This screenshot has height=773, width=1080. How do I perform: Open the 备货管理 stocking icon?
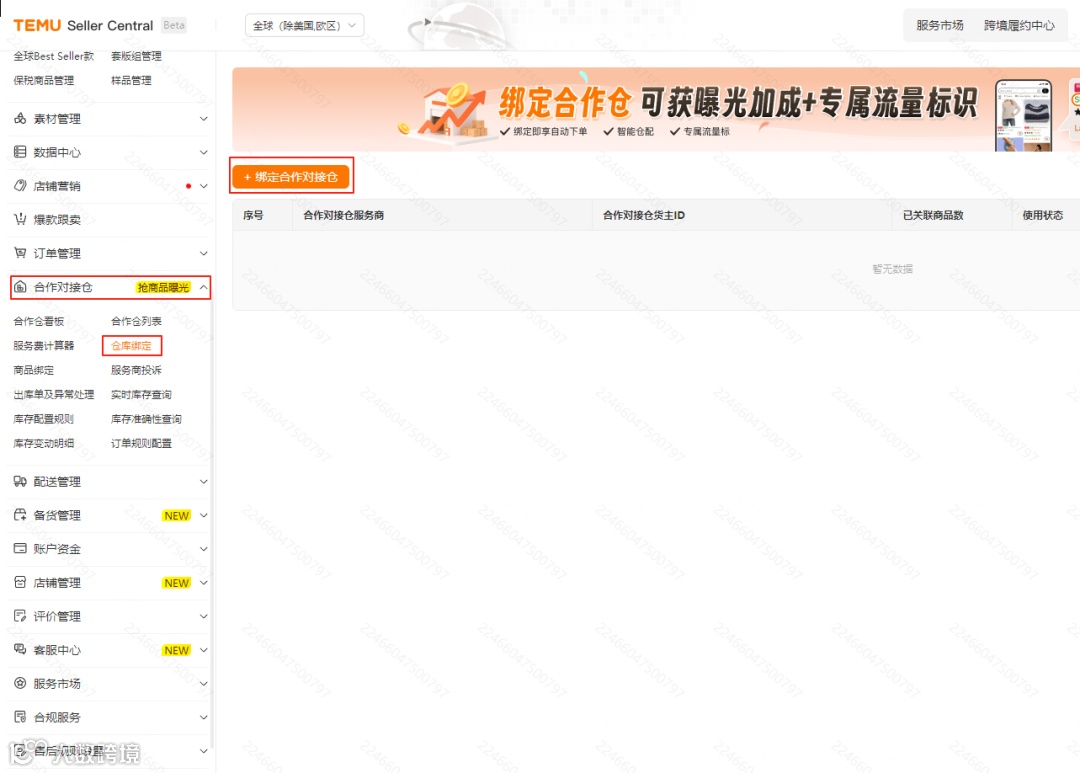(18, 515)
